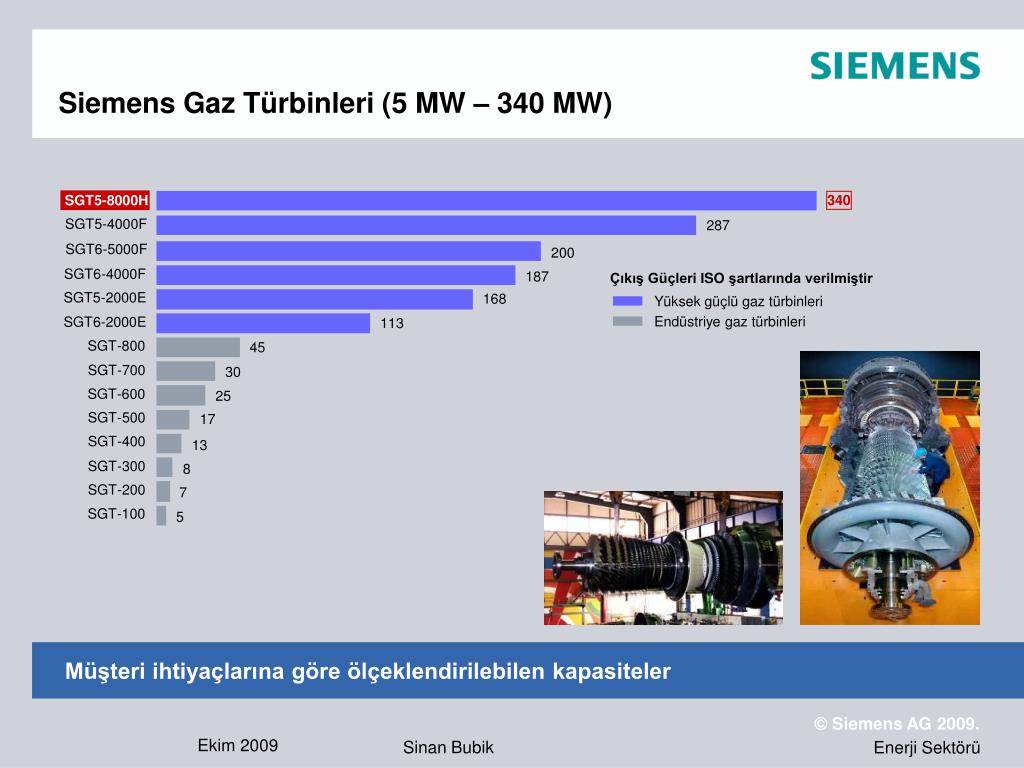Viewport: 1024px width, 768px height.
Task: Select the SGT5-4000F label
Action: (106, 224)
